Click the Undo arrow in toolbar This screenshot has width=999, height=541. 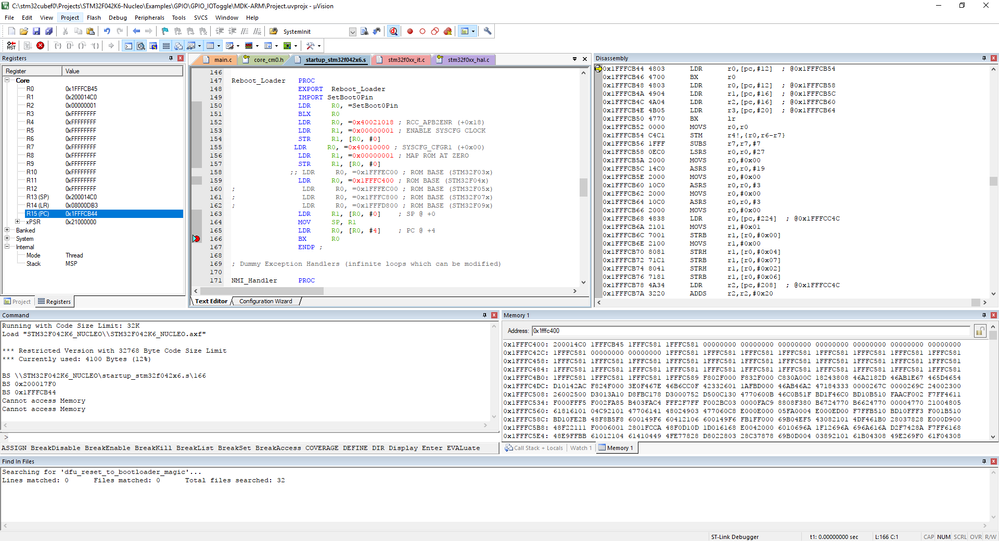107,31
